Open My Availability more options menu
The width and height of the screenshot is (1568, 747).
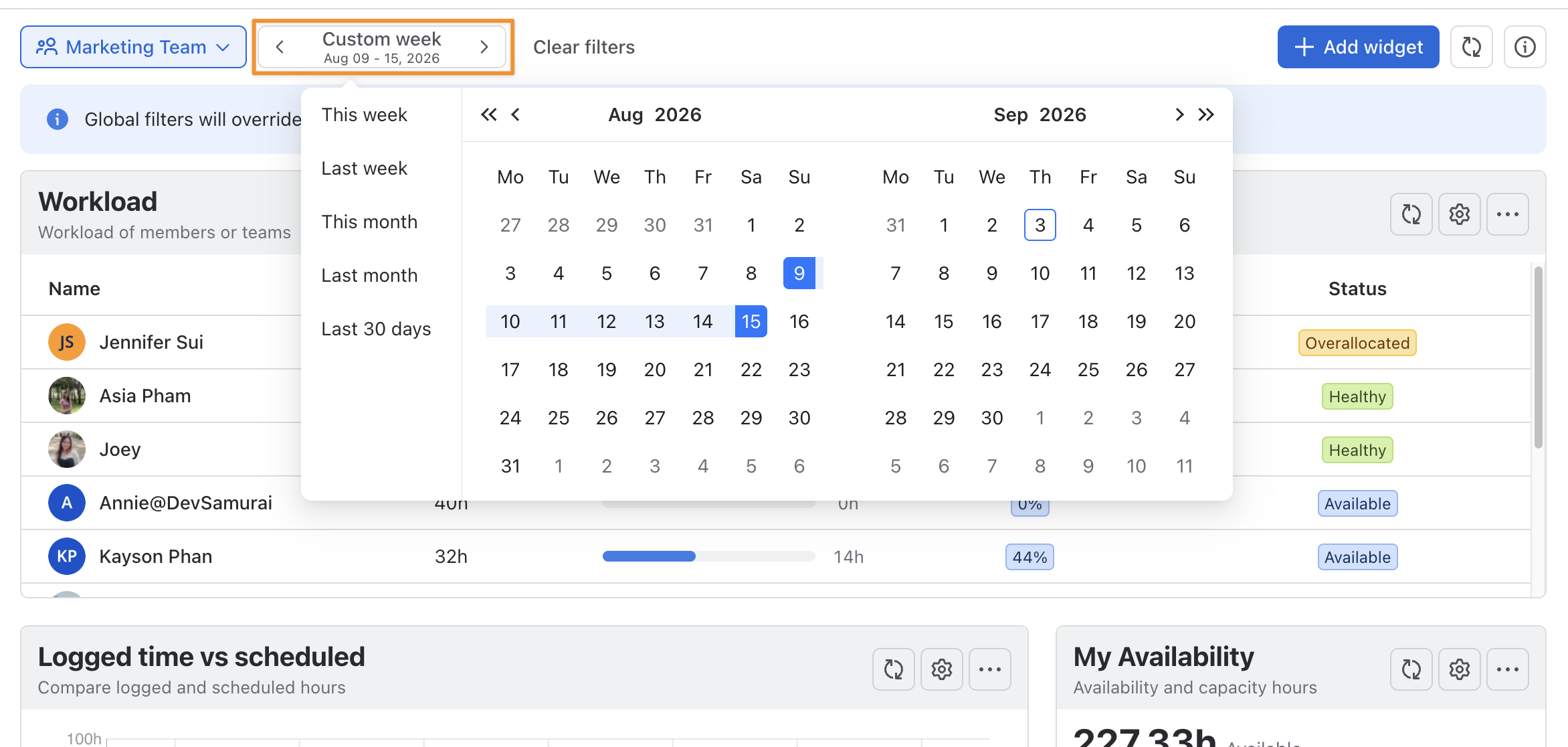pos(1507,669)
